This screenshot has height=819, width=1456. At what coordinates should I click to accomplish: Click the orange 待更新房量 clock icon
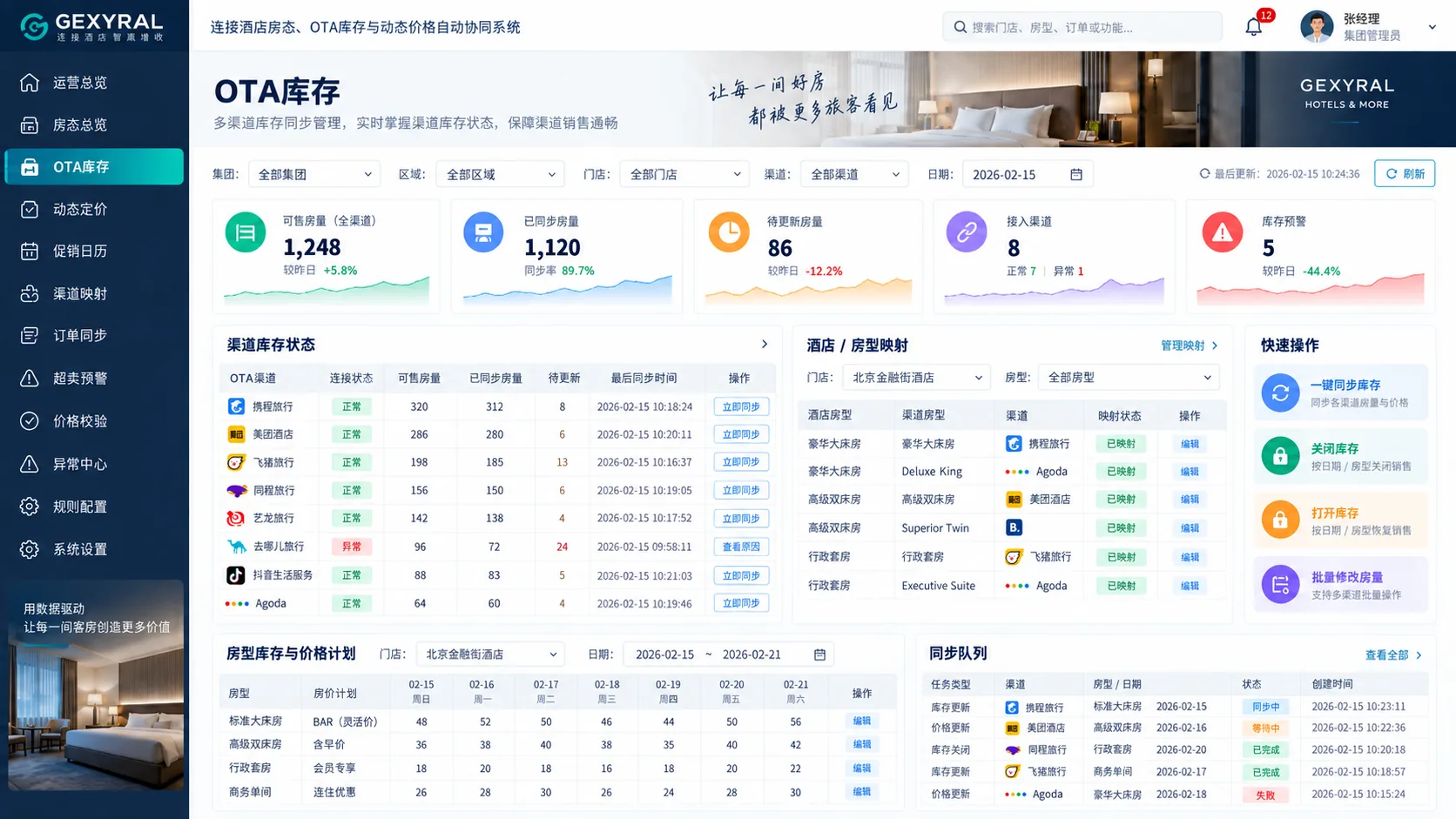coord(729,232)
